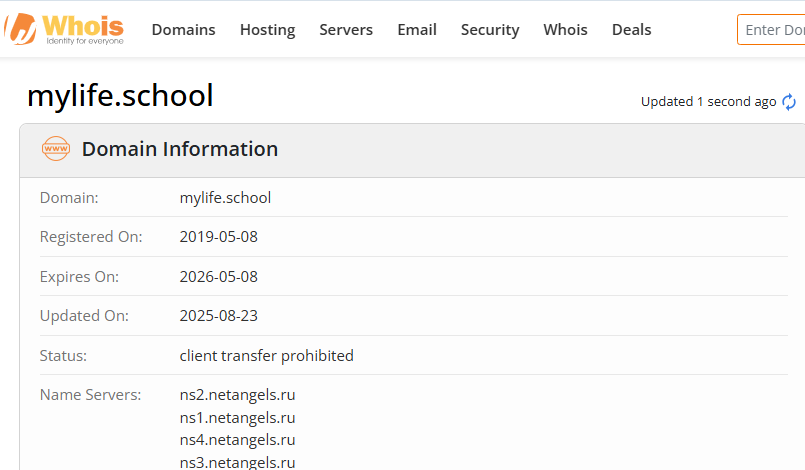Image resolution: width=805 pixels, height=470 pixels.
Task: Click the Whois logo
Action: pos(64,28)
